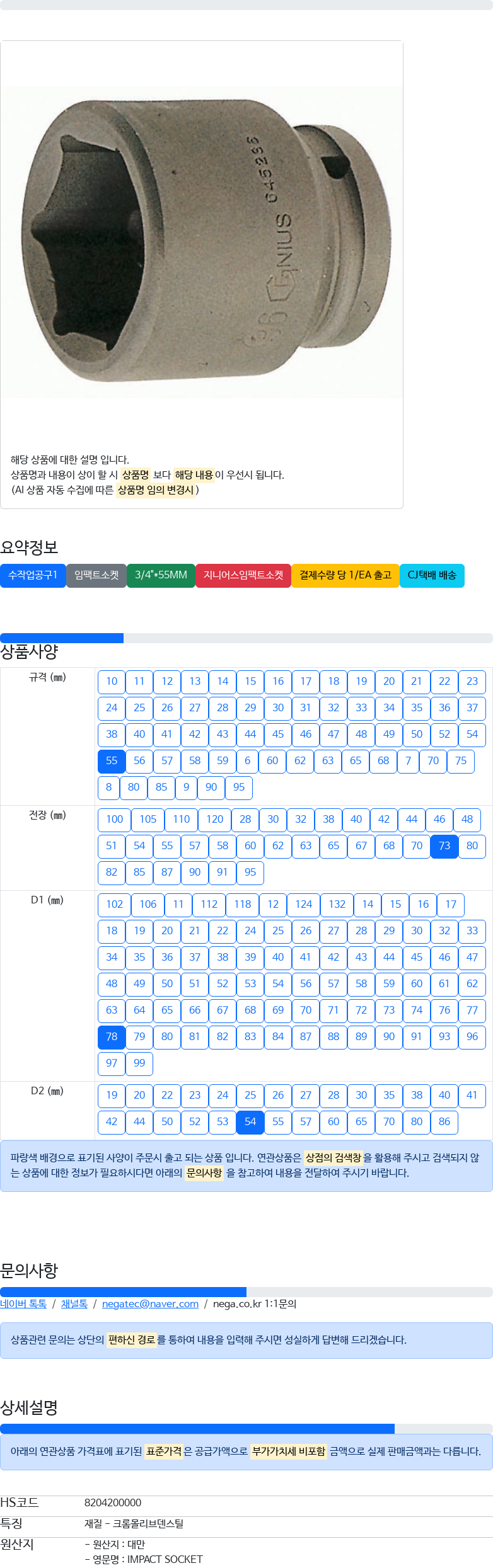Choose 132 in the D1 options
The image size is (493, 1568).
tap(337, 905)
